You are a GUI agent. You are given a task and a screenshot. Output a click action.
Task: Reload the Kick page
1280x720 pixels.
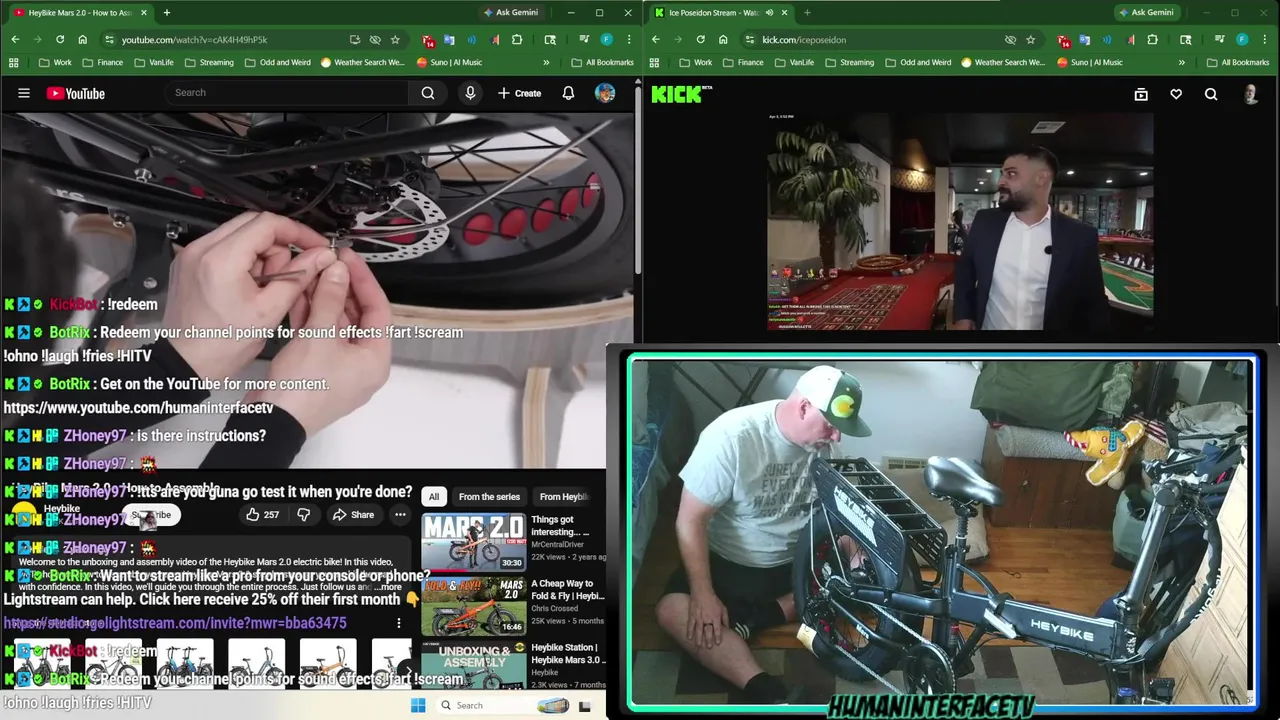coord(700,39)
